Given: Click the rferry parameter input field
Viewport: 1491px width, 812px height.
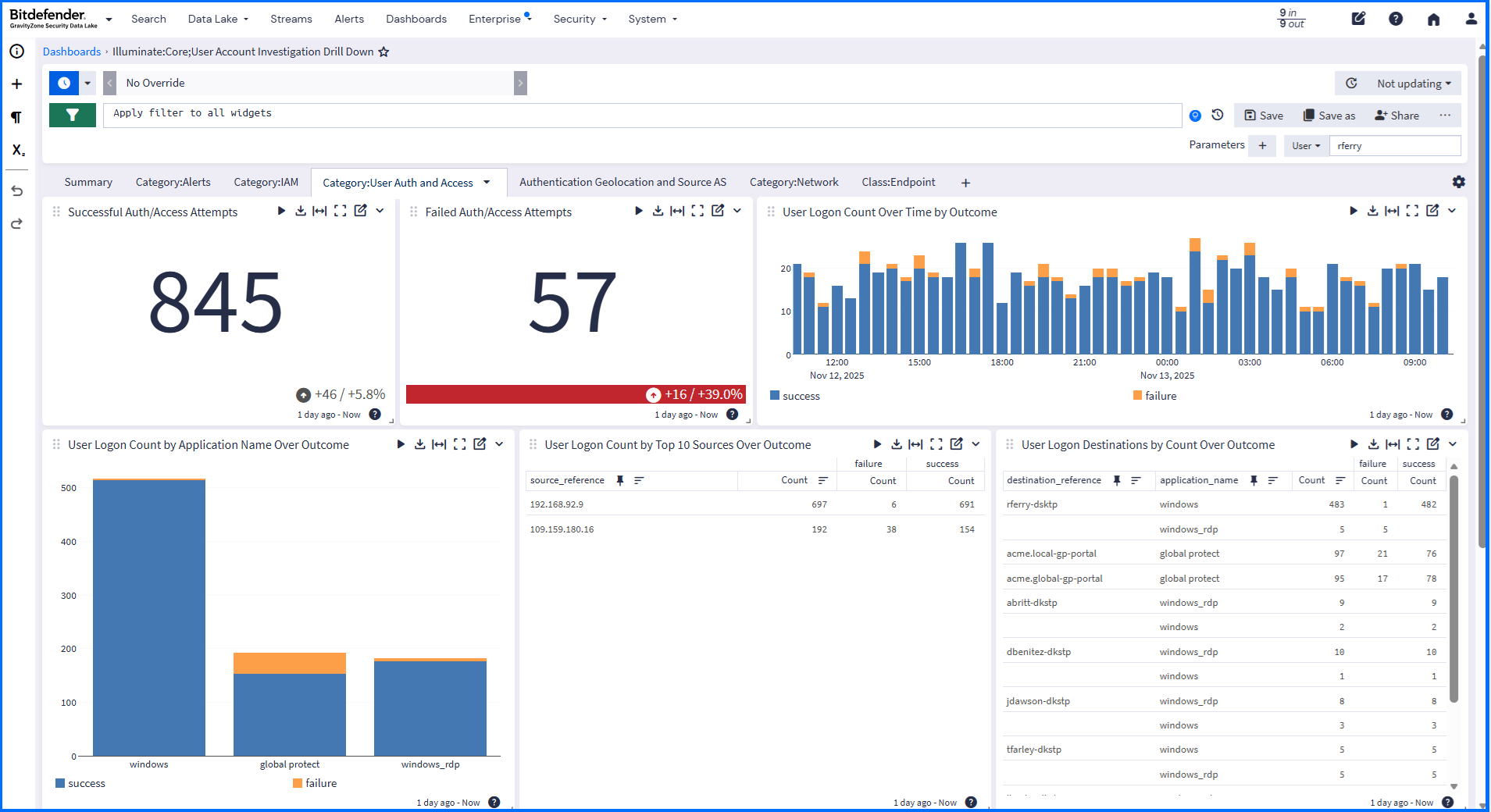Looking at the screenshot, I should click(x=1395, y=145).
